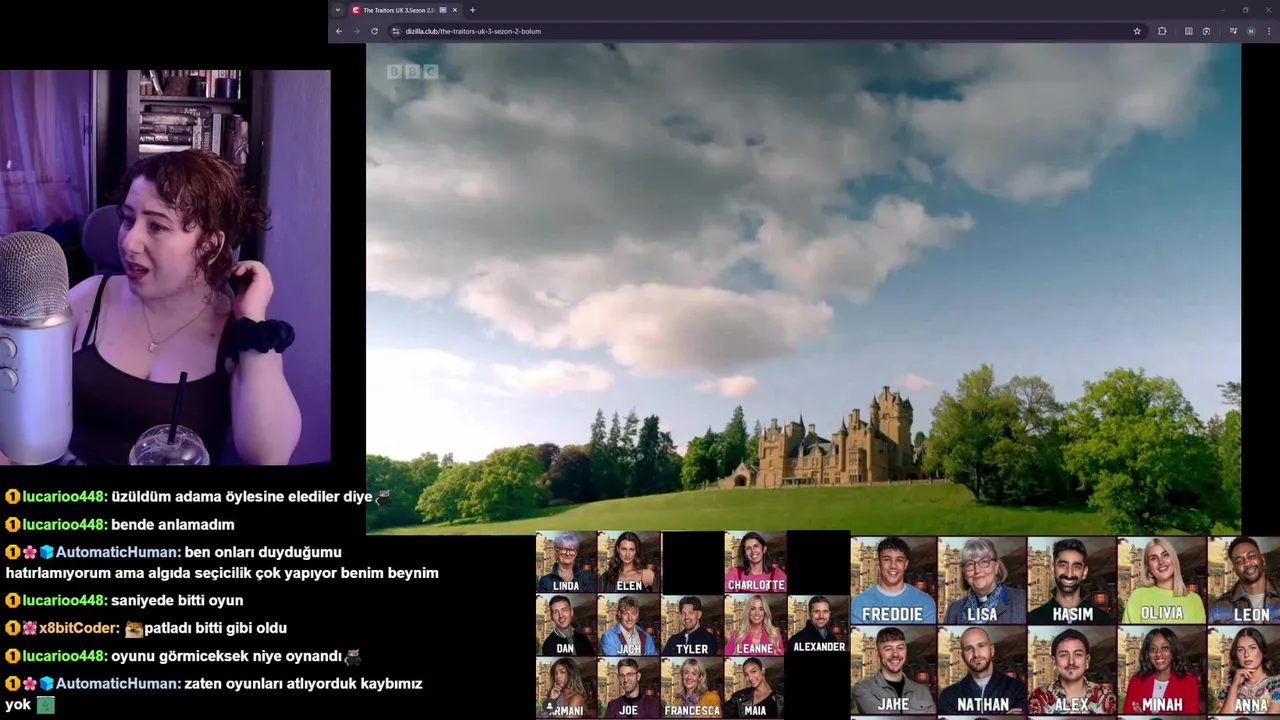1280x720 pixels.
Task: Click the streamer webcam feed
Action: click(165, 267)
